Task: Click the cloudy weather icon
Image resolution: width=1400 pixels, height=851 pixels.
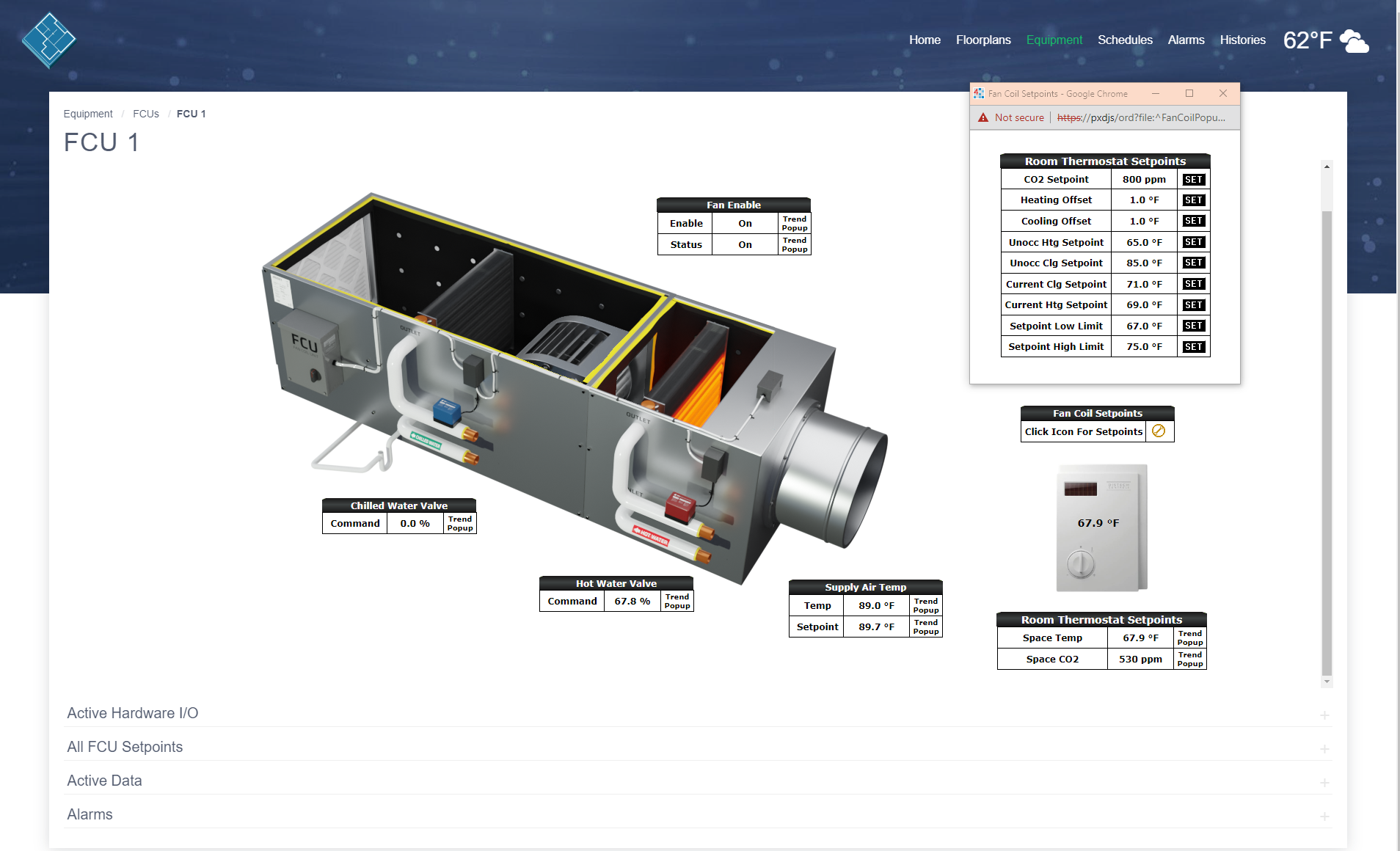Action: click(x=1354, y=41)
